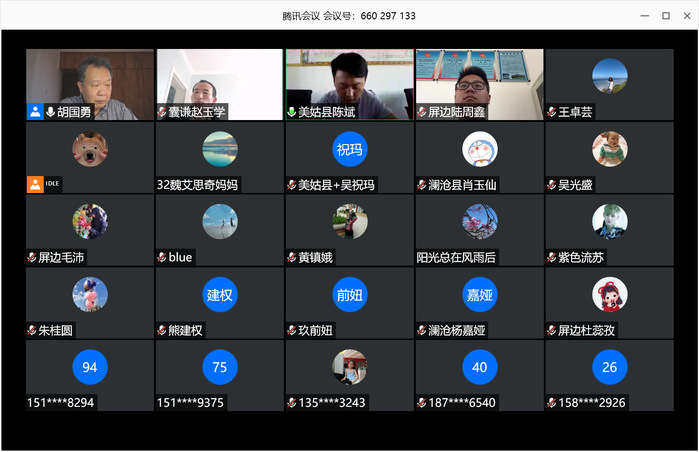Screen dimensions: 699x452
Task: Select 屏边陆周鑫's video tile
Action: click(480, 84)
